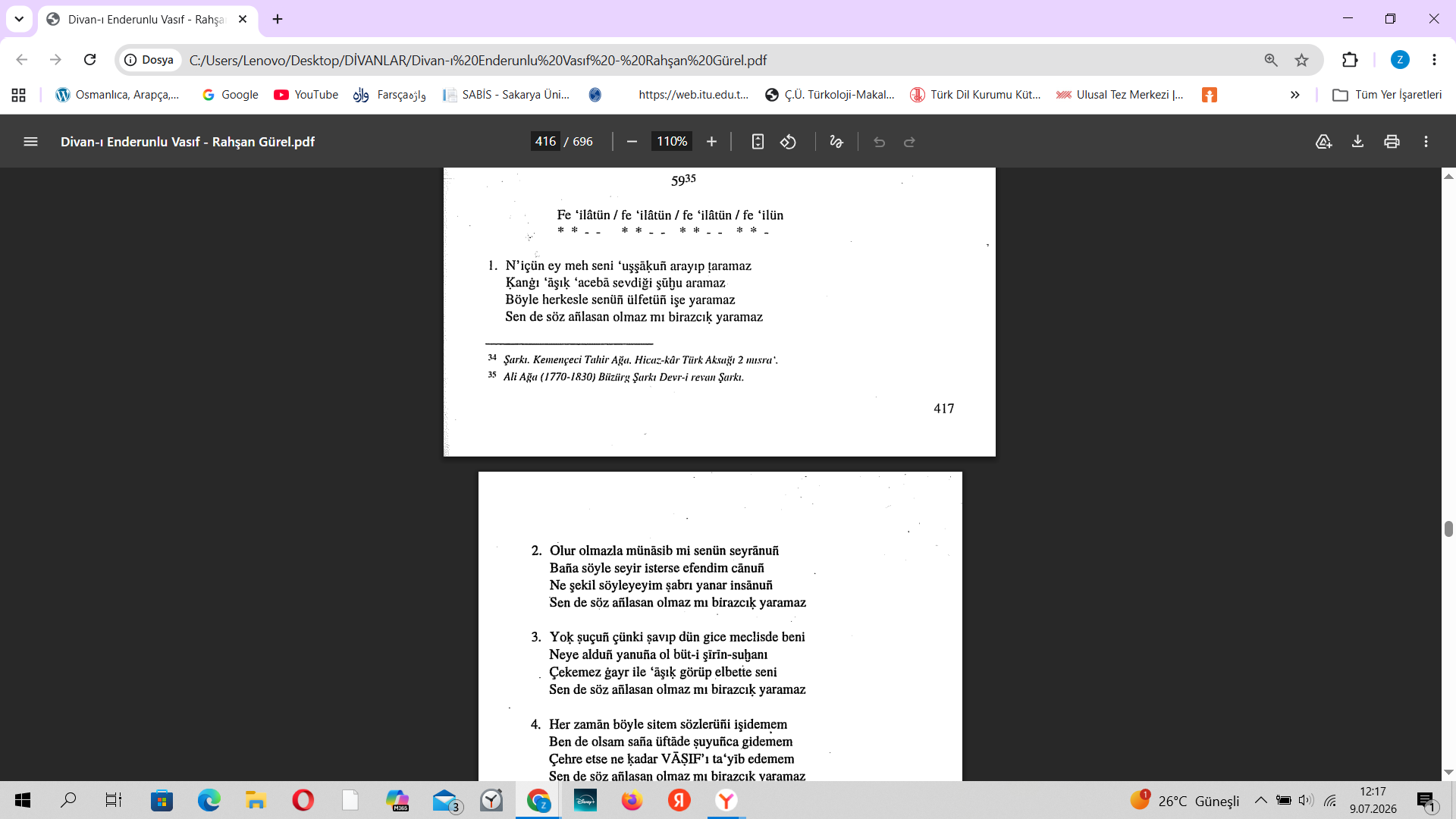Open the Tüm Yer İşaretleri folder
The image size is (1456, 819).
tap(1387, 95)
